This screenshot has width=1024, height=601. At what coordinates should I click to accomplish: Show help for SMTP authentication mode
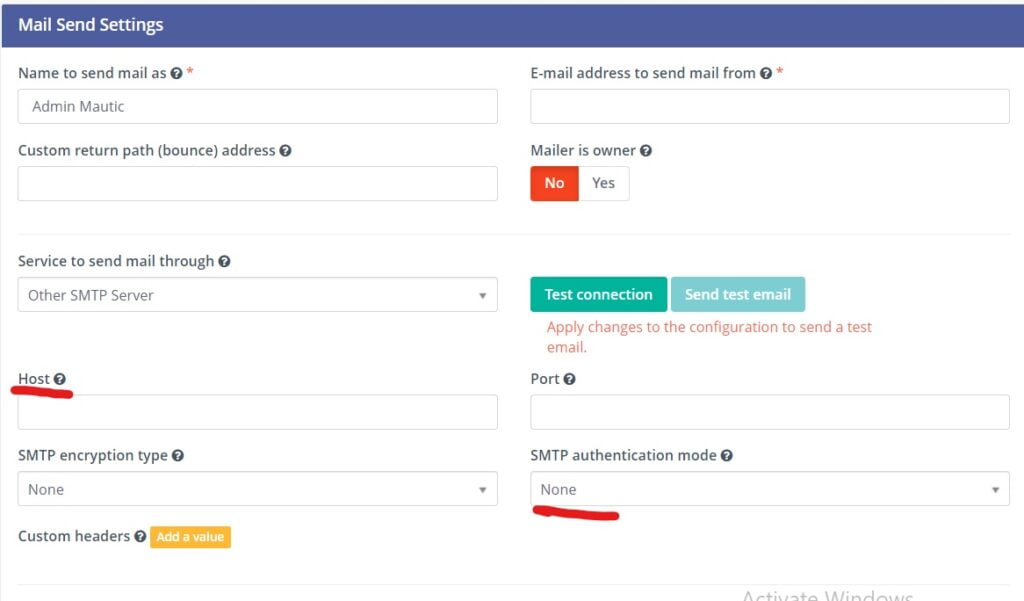[x=727, y=456]
